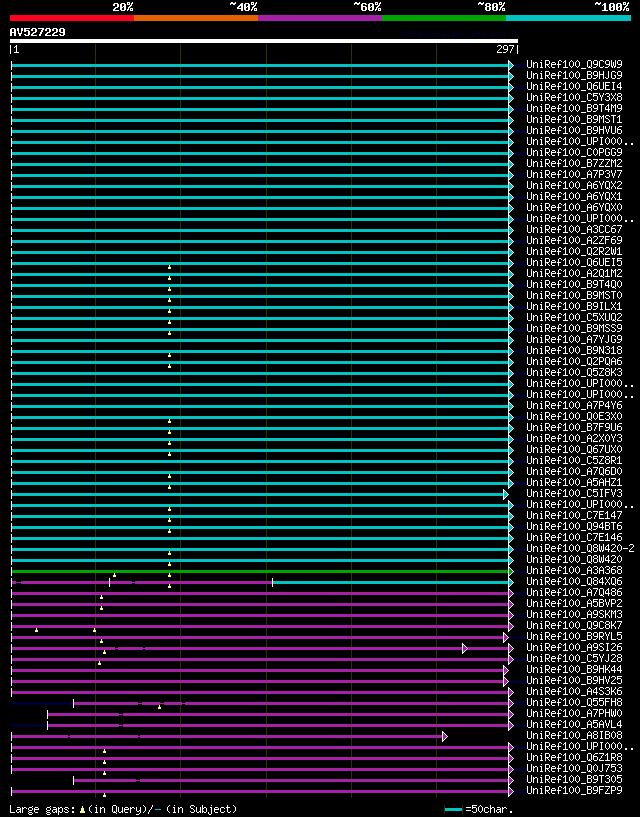The height and width of the screenshot is (817, 640).
Task: Open hit UniRef100_Q6UEI4
Action: click(x=574, y=86)
